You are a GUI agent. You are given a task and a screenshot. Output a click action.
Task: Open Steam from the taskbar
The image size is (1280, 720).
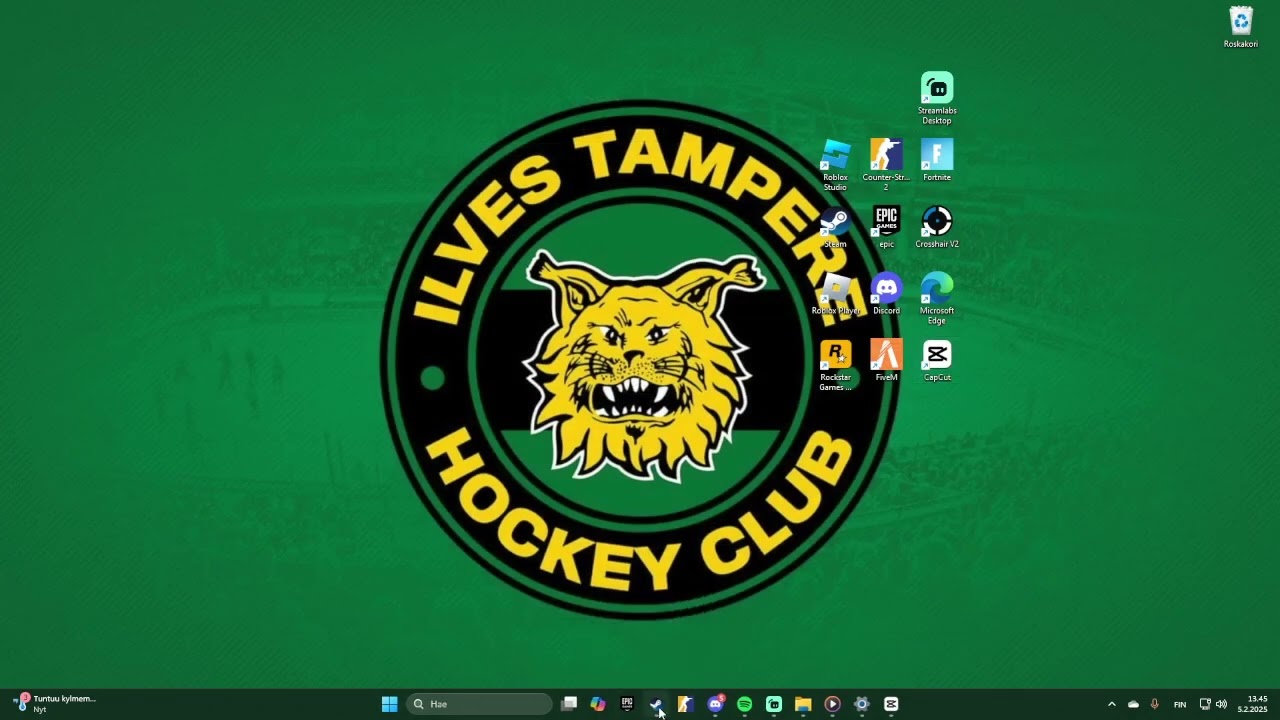[x=656, y=704]
